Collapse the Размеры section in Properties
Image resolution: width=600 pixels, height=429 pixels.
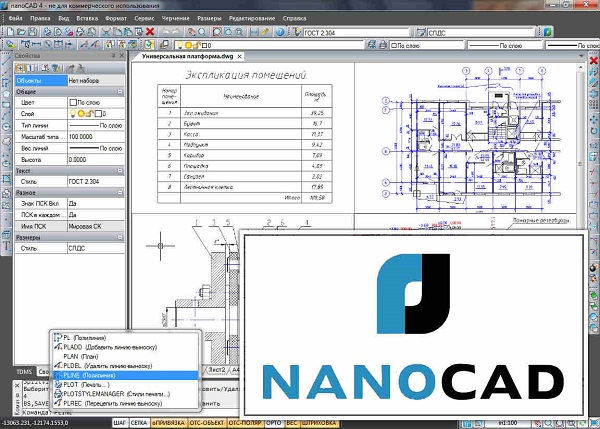pos(120,237)
